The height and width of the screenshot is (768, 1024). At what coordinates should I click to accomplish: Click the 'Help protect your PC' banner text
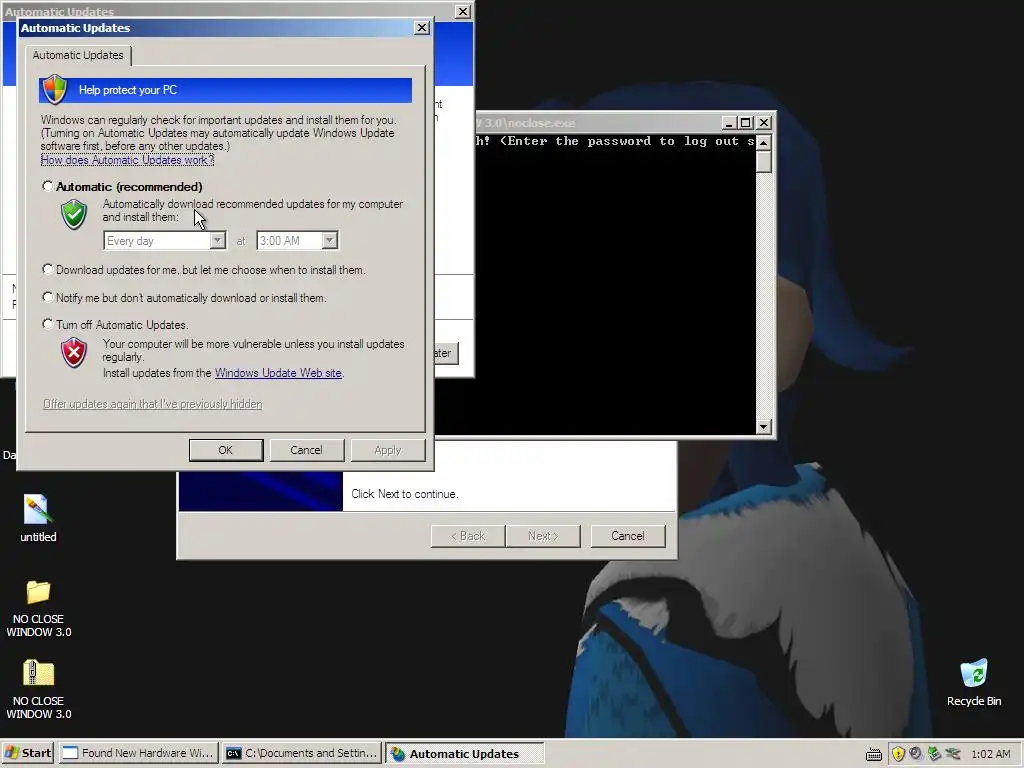tap(128, 90)
